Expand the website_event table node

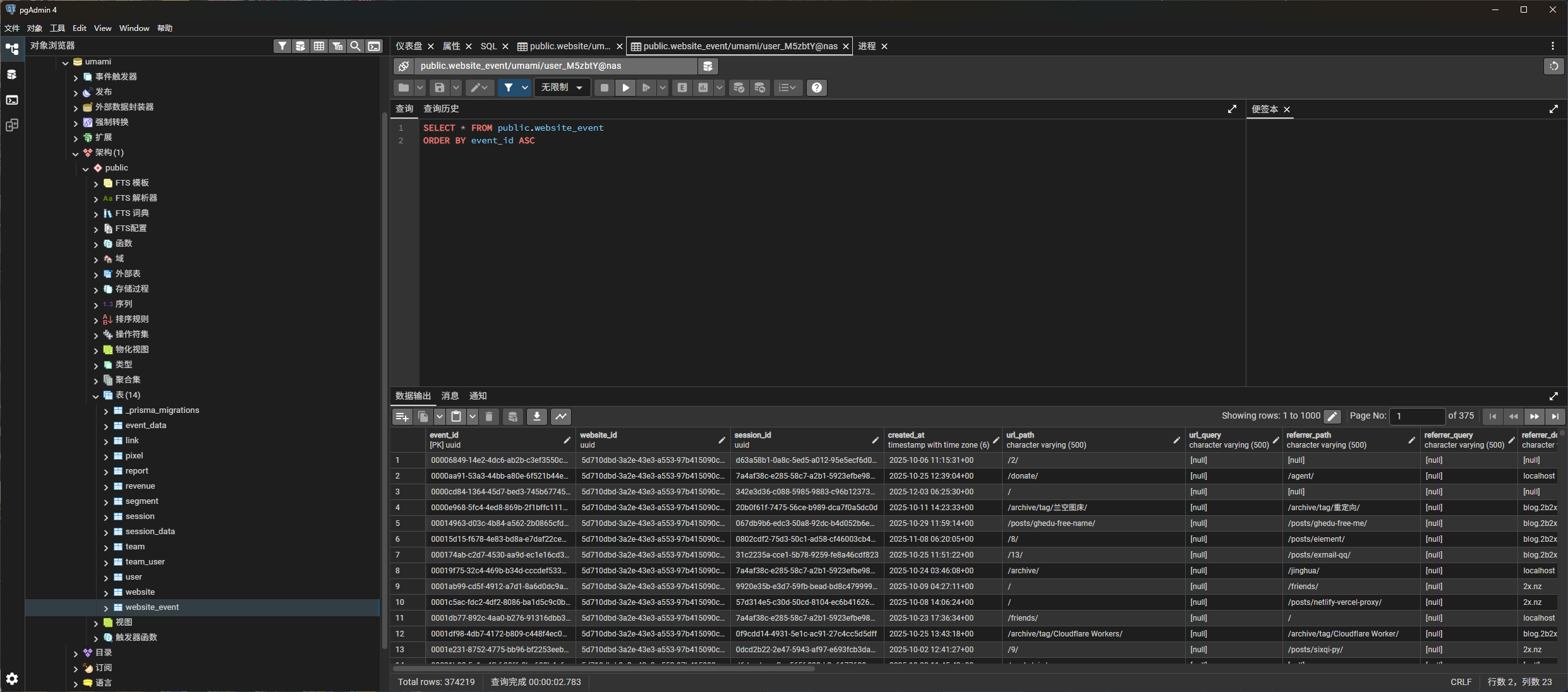106,608
